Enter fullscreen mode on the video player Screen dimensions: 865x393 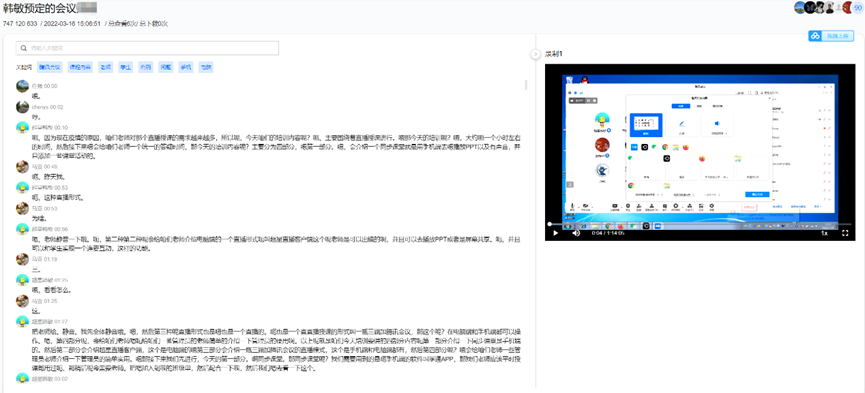845,233
